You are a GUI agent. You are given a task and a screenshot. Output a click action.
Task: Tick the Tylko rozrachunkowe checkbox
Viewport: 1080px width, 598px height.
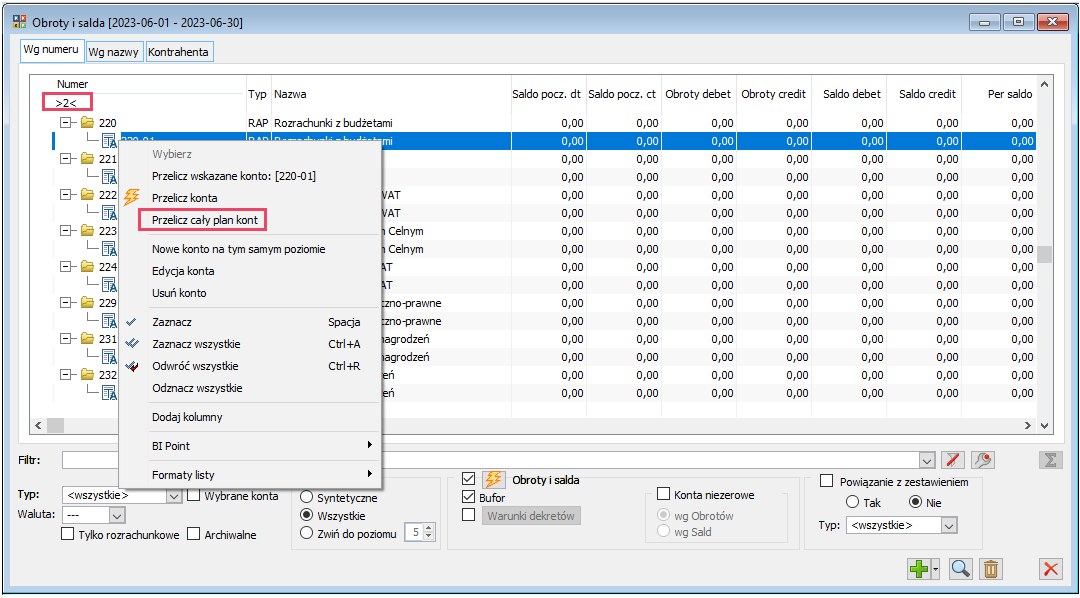pos(68,534)
